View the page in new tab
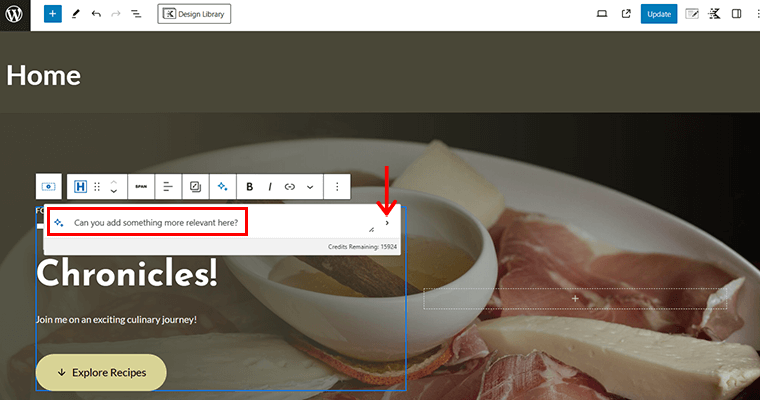This screenshot has width=760, height=400. pos(626,14)
